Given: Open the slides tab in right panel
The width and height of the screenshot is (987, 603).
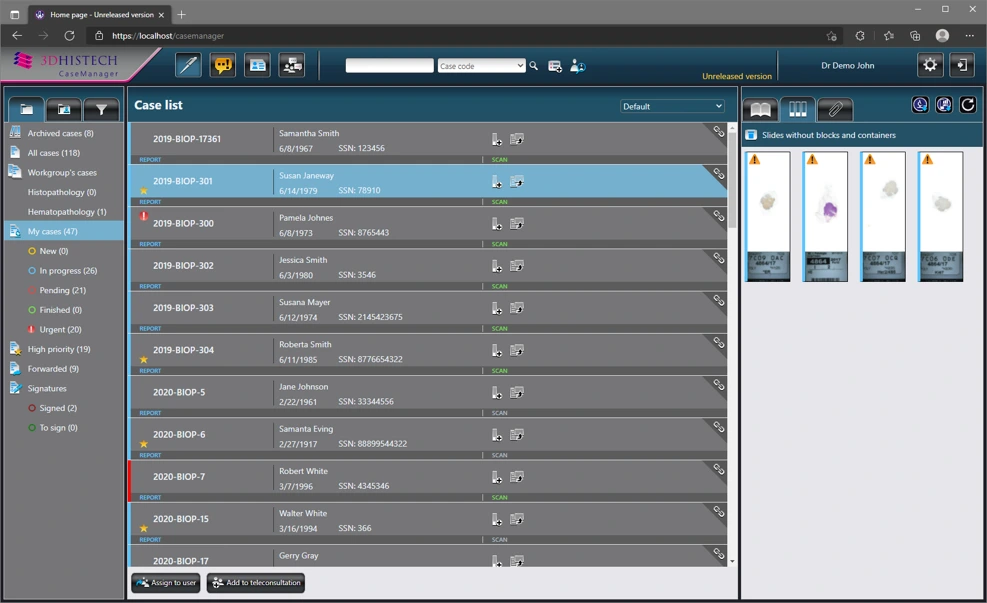Looking at the screenshot, I should [798, 110].
